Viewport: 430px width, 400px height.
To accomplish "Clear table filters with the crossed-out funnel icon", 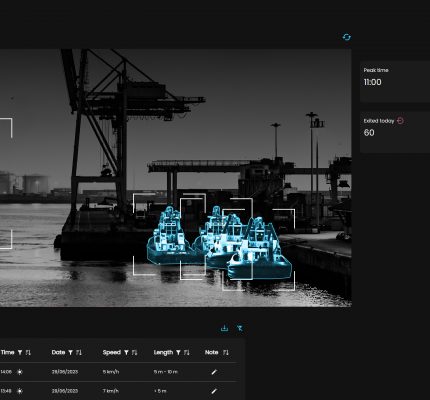I will (x=240, y=328).
